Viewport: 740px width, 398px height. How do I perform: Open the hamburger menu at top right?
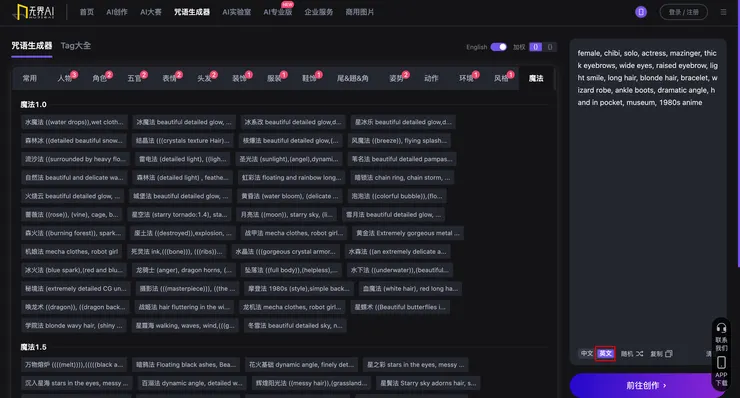pyautogui.click(x=723, y=12)
